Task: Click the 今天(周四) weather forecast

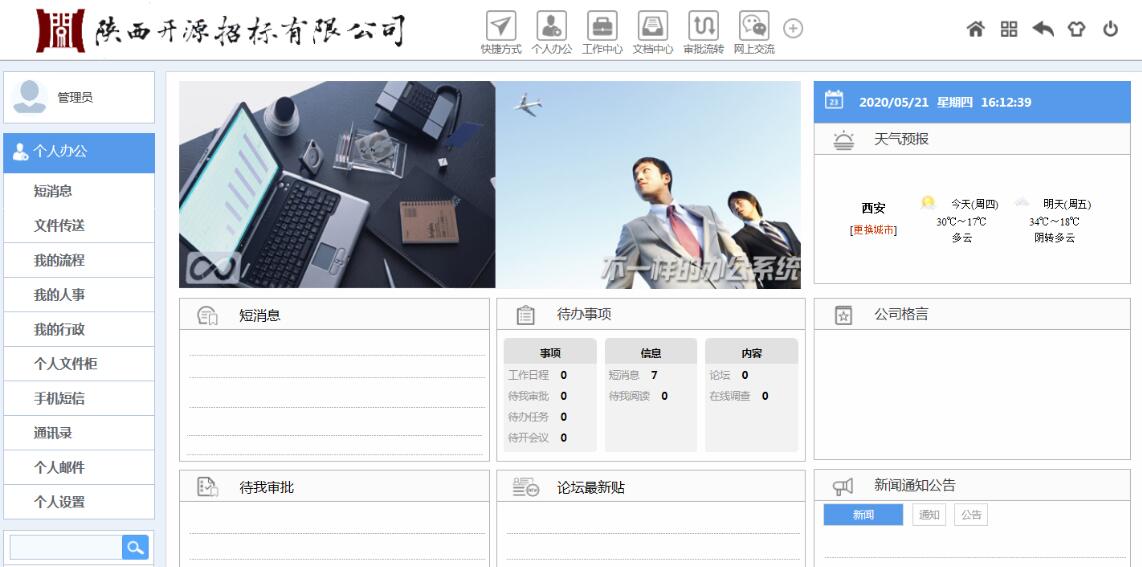Action: pyautogui.click(x=961, y=221)
